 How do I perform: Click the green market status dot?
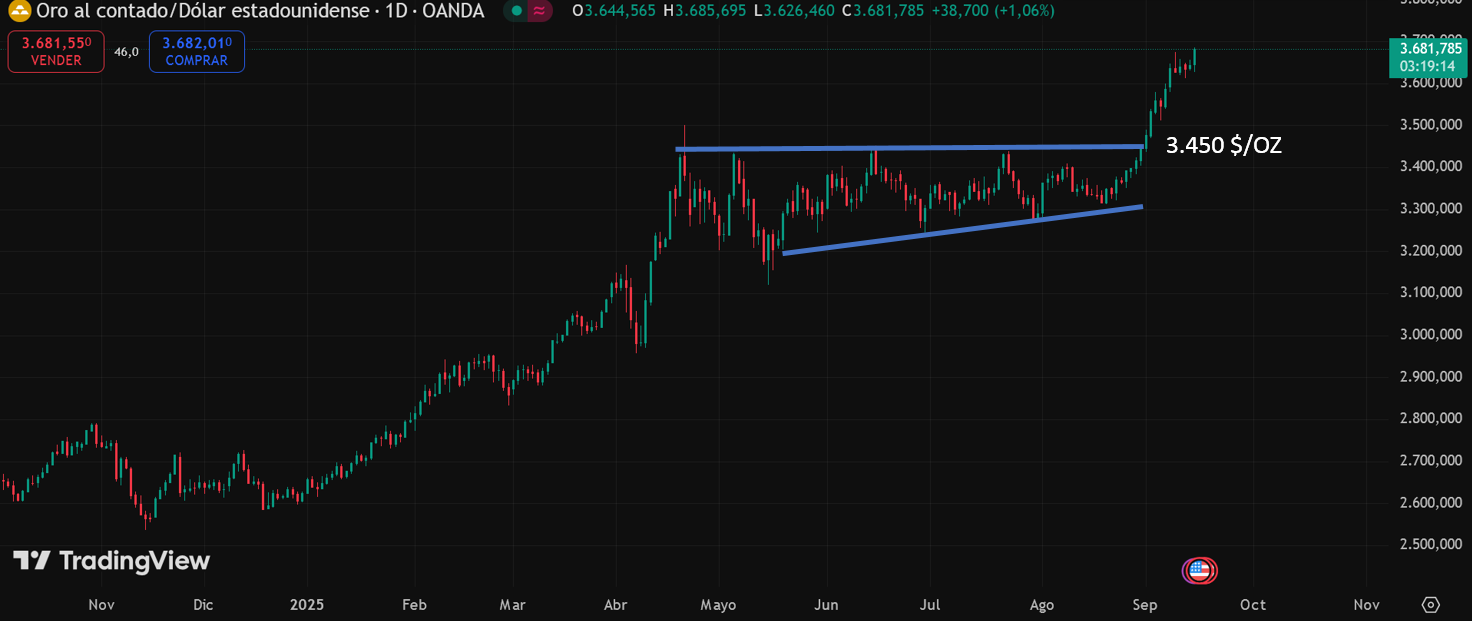pos(515,11)
